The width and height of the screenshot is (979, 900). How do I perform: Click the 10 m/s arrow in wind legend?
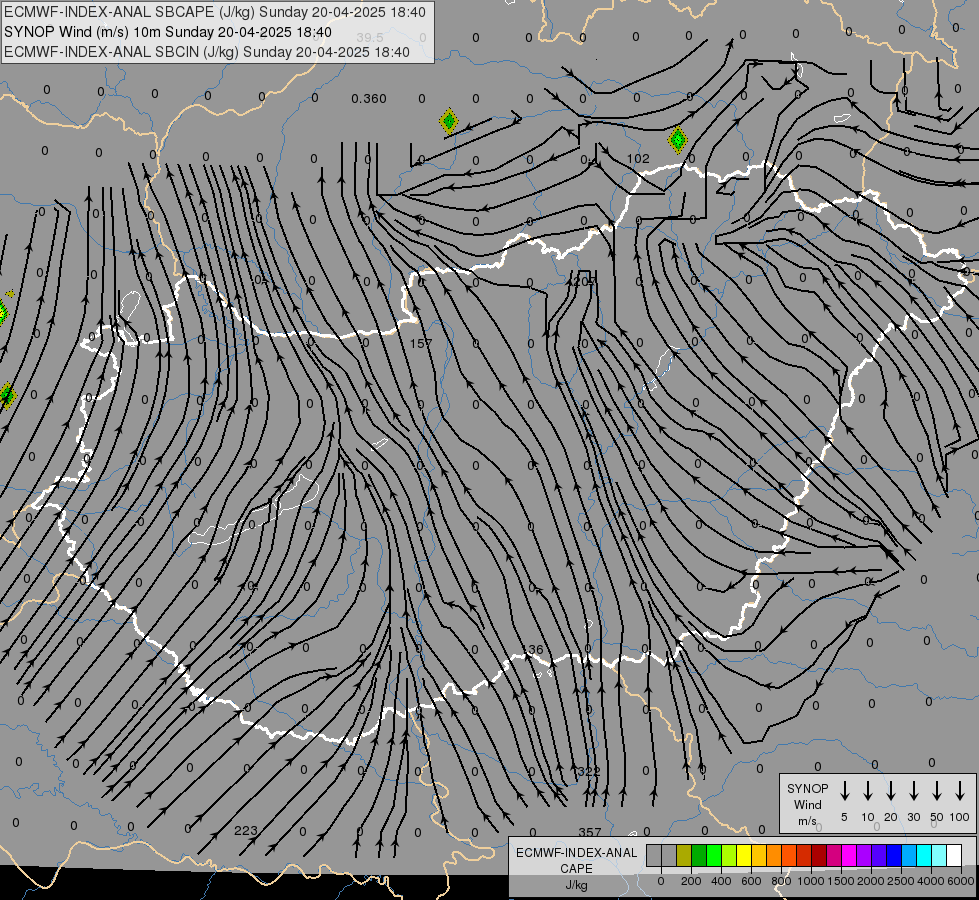(868, 791)
